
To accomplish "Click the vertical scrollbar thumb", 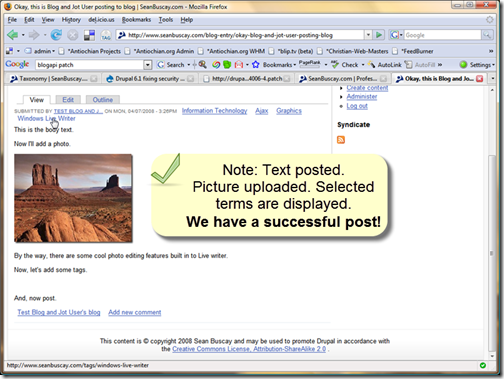I will [x=492, y=253].
